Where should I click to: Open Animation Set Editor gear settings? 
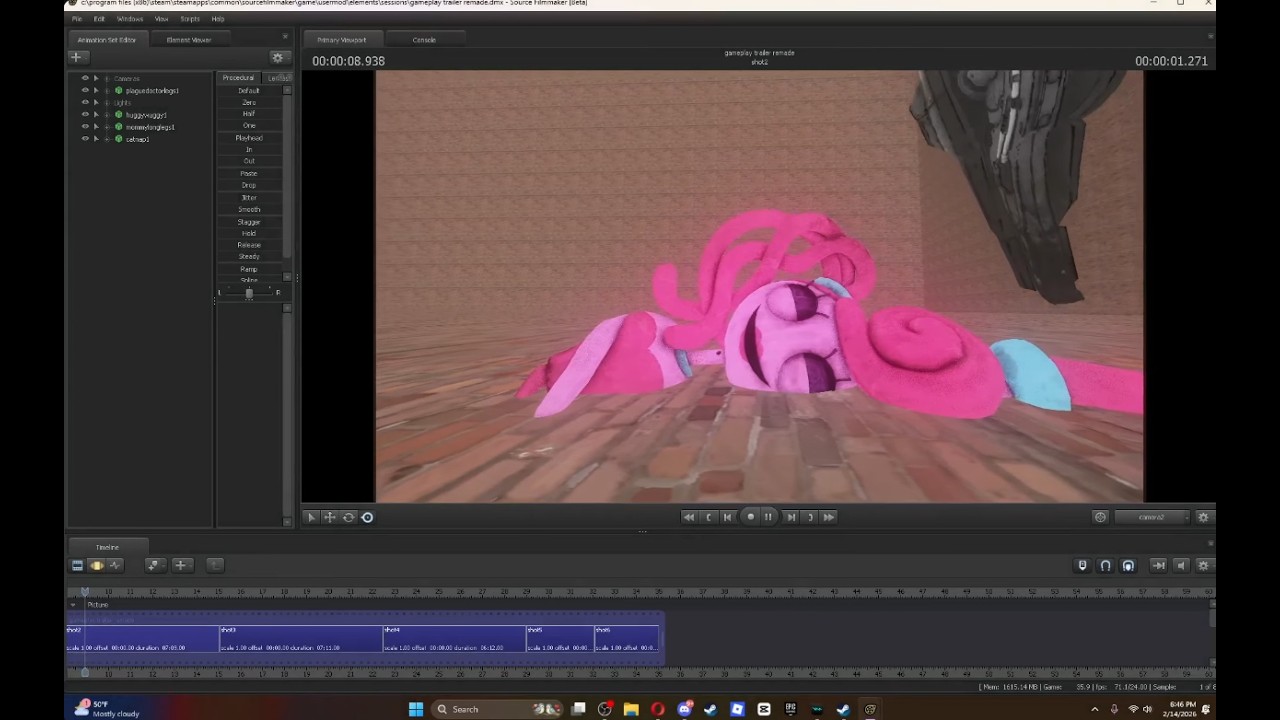point(278,58)
